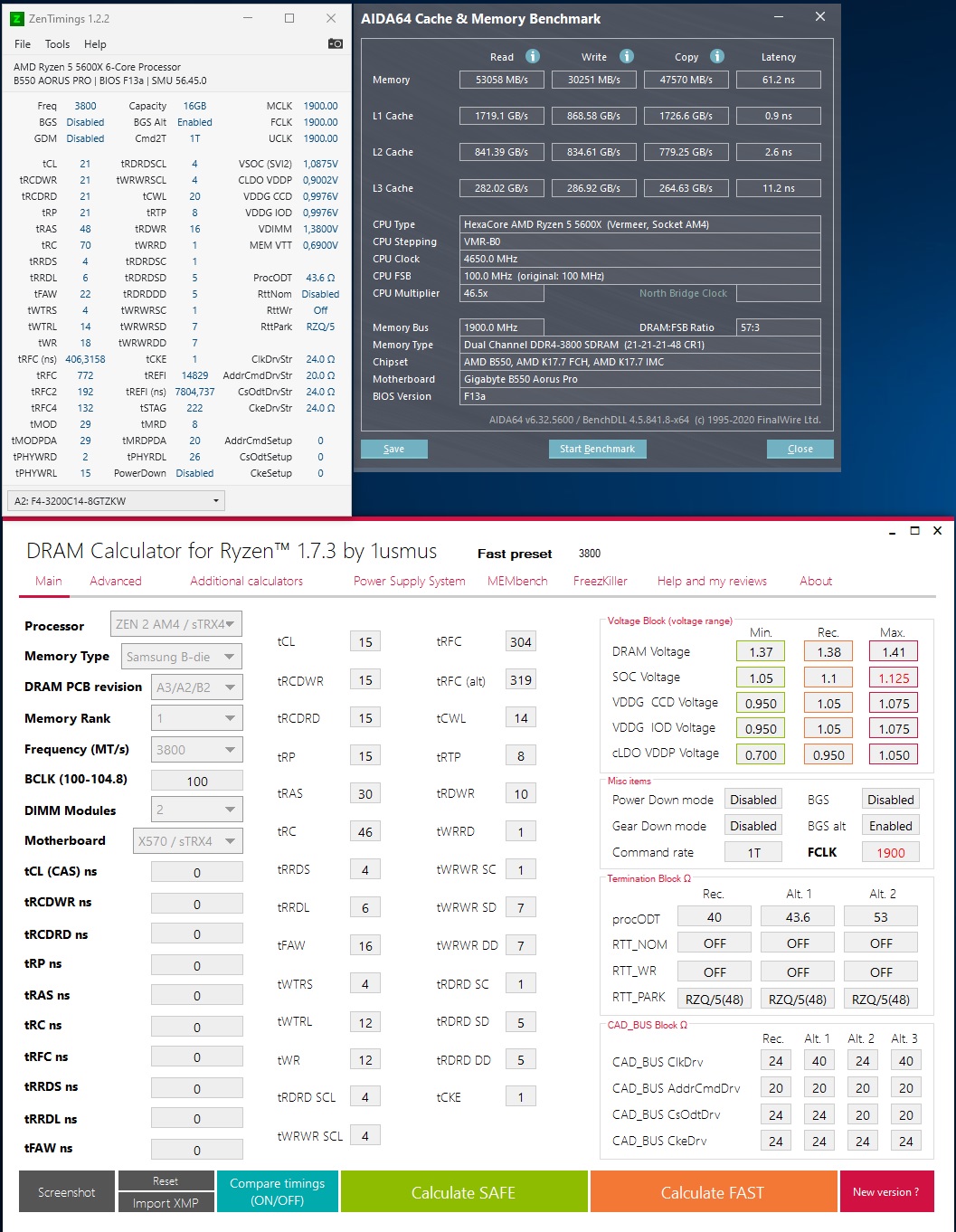Open the Power Supply System tab

coord(409,581)
